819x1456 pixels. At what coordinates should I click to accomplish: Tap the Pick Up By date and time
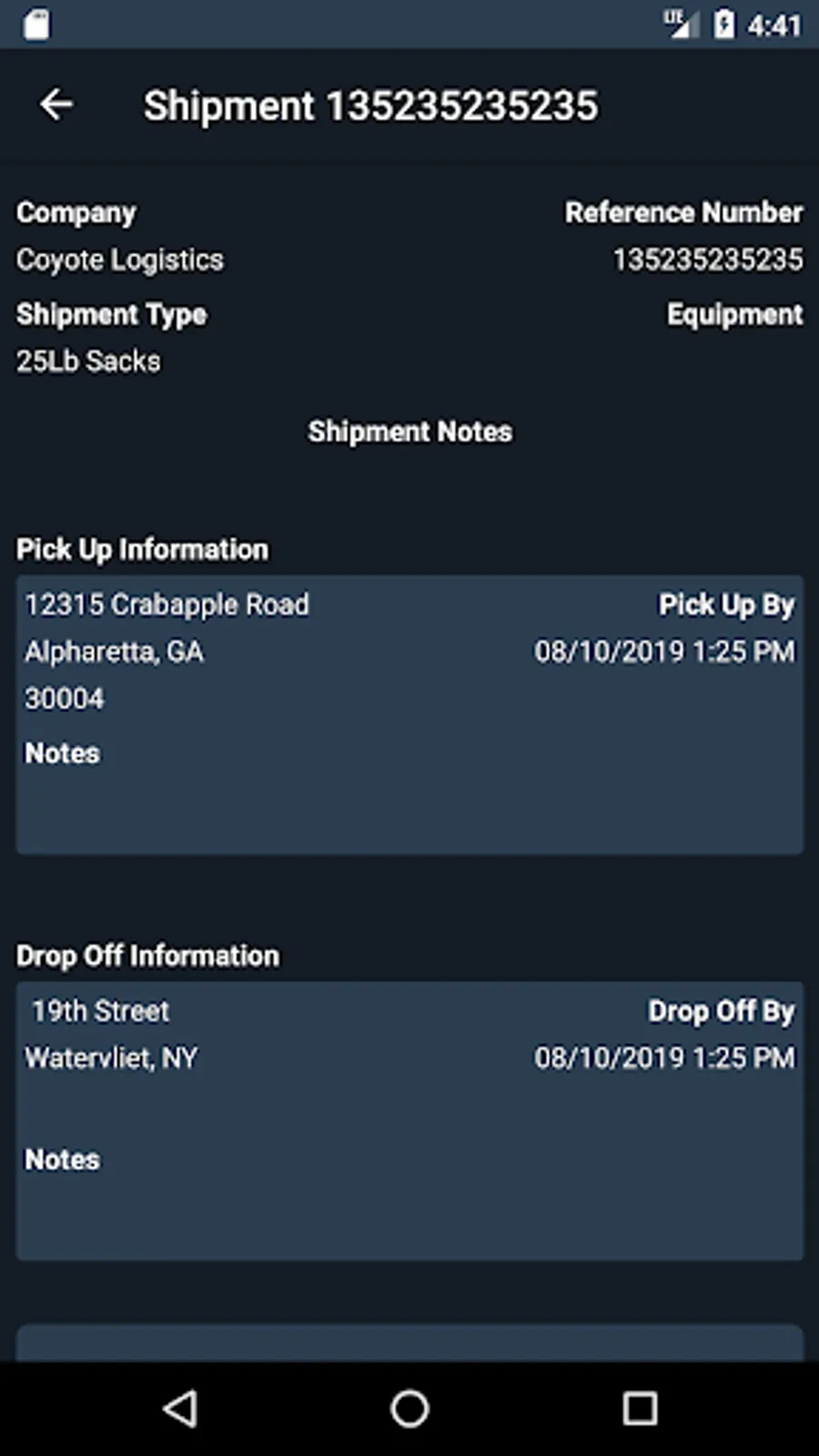664,652
